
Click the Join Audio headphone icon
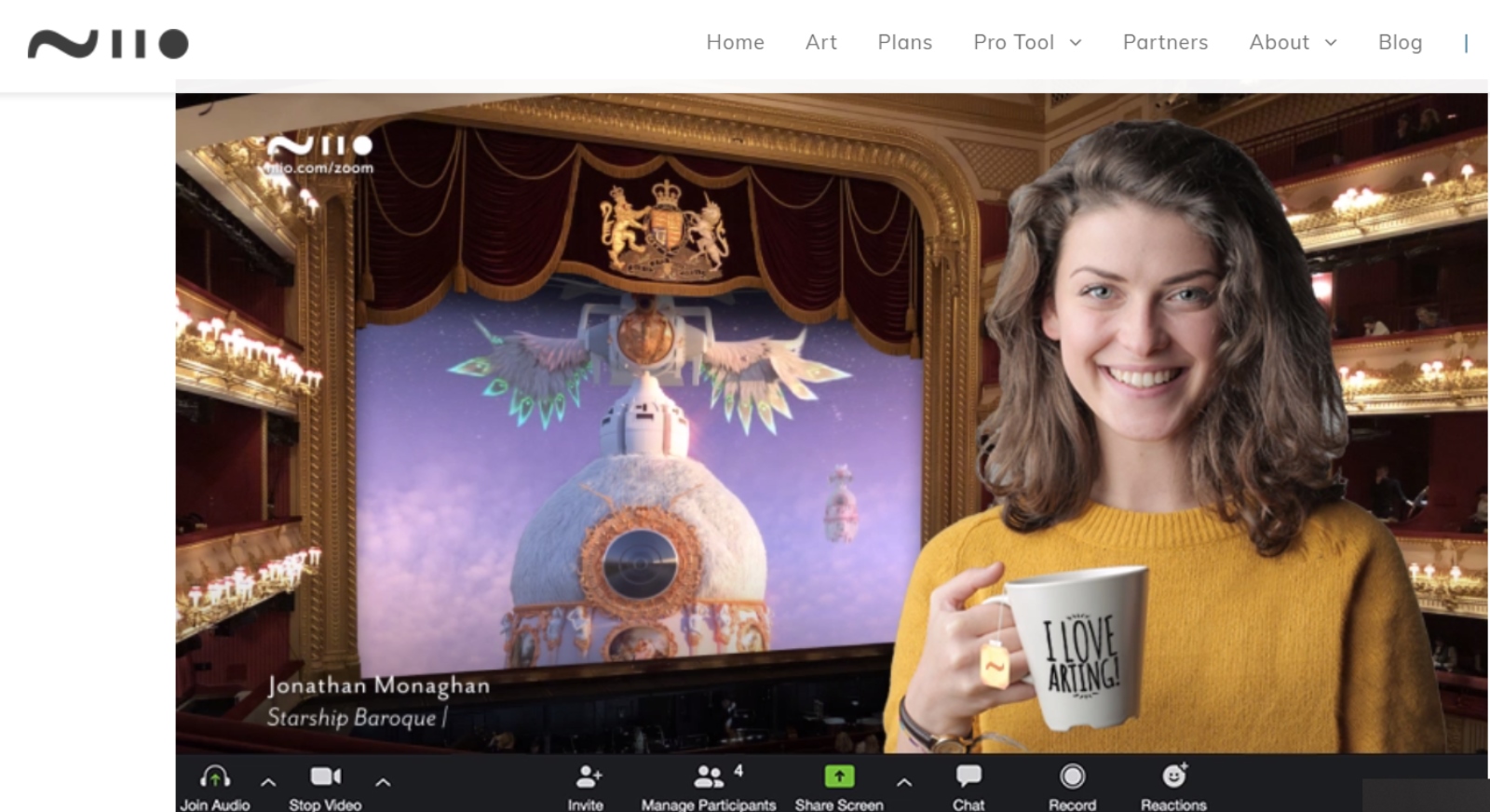point(215,778)
